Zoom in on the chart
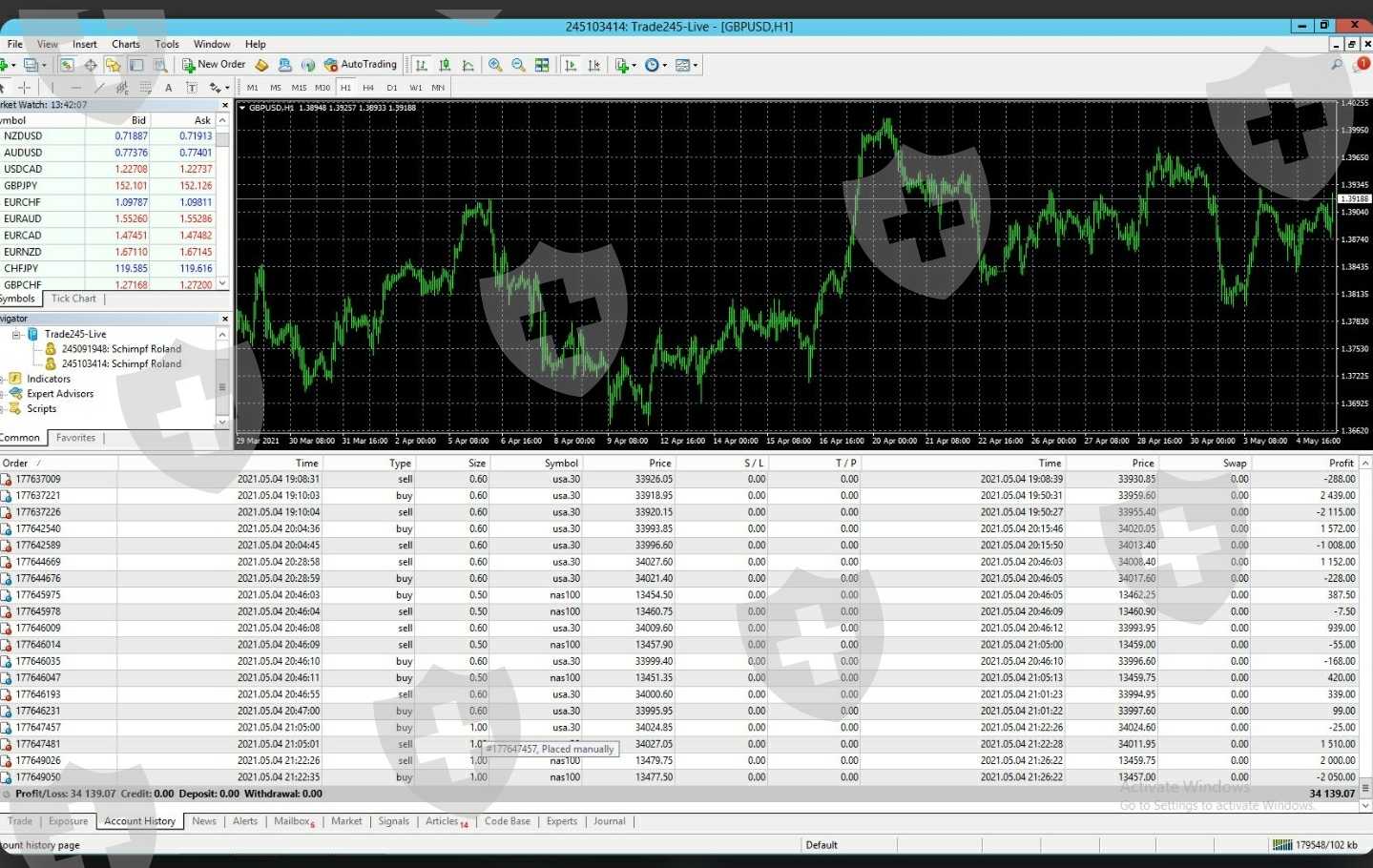 tap(495, 65)
